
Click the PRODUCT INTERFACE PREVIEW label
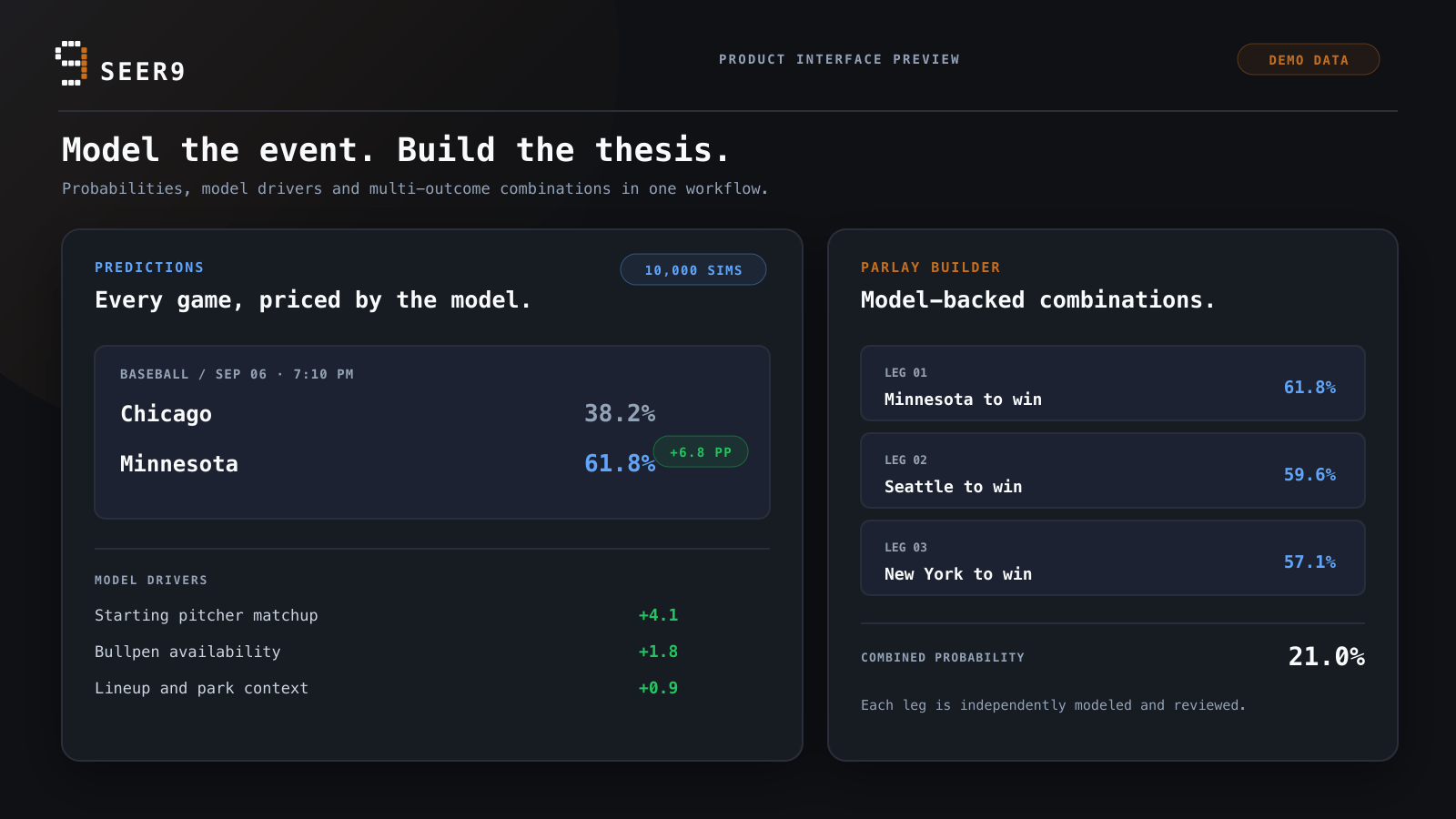[839, 59]
